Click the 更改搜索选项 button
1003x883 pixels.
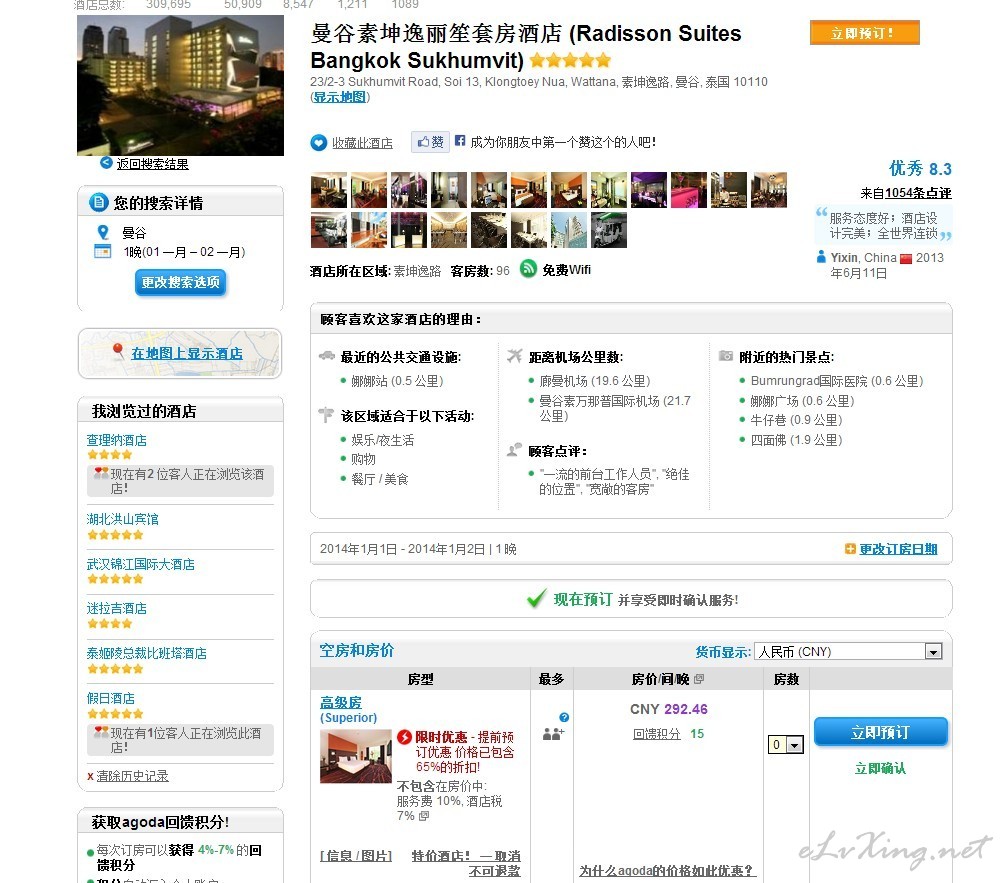point(180,282)
